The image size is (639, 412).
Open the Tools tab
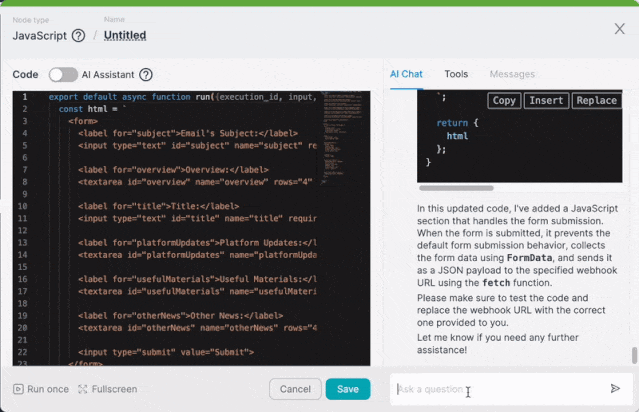(456, 74)
